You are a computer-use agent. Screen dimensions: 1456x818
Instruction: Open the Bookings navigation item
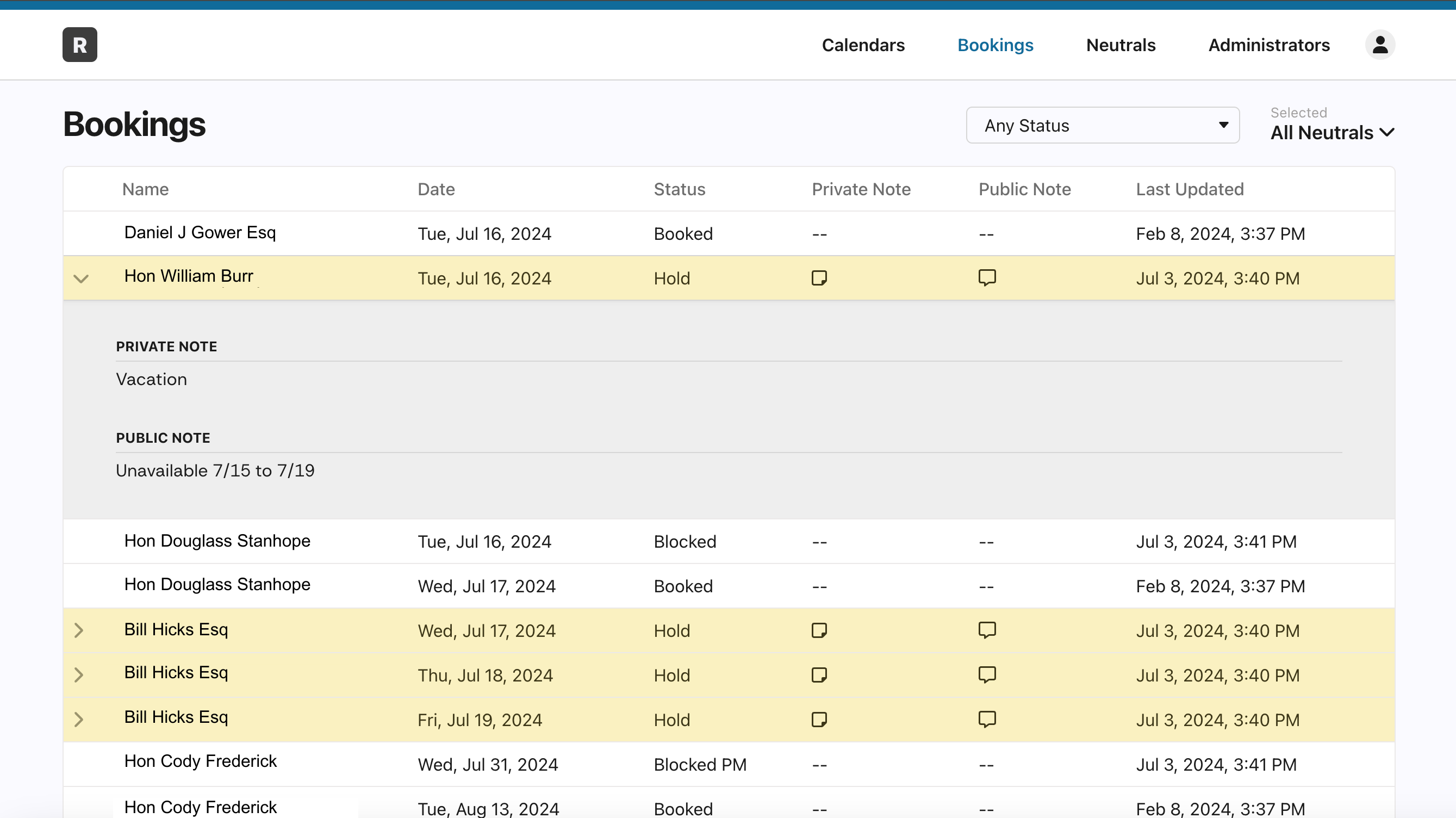995,45
